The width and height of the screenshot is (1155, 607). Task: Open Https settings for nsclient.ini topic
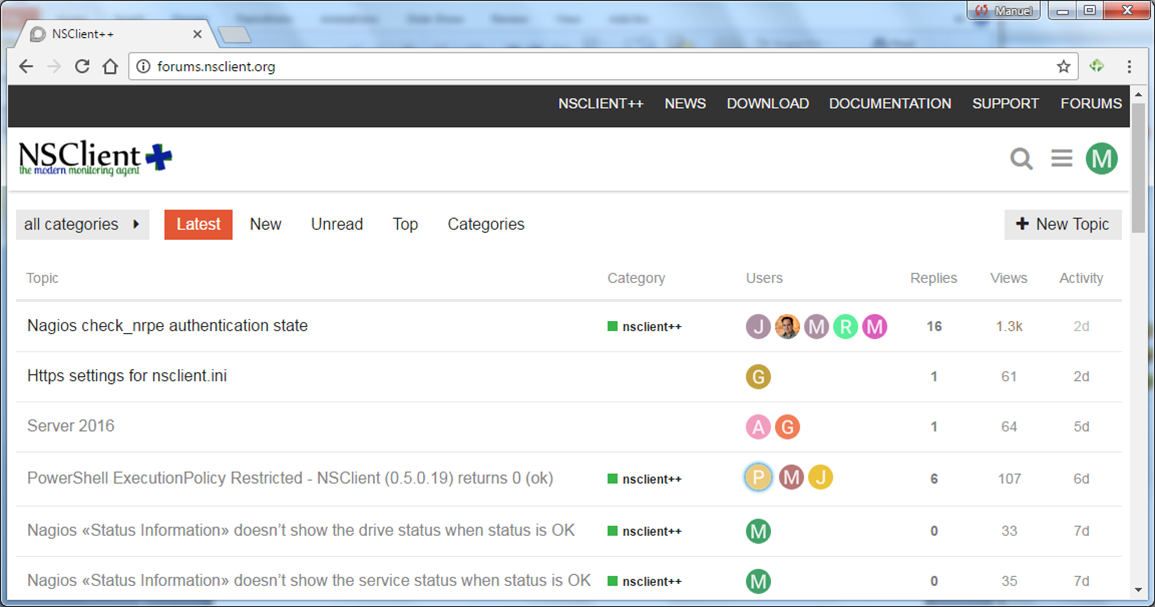(127, 376)
